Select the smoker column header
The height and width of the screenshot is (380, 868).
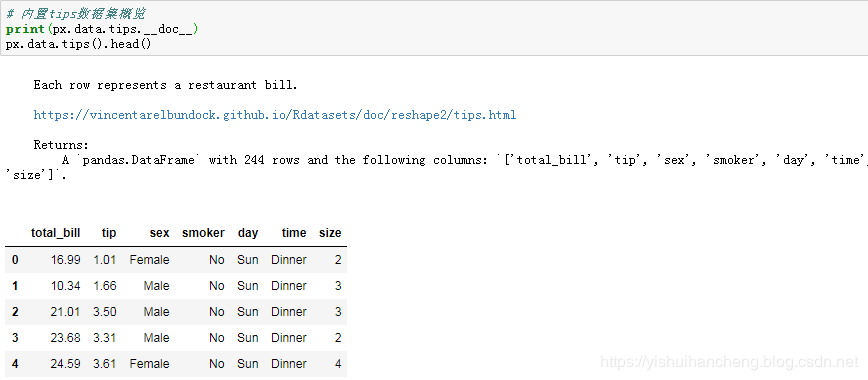[x=203, y=233]
